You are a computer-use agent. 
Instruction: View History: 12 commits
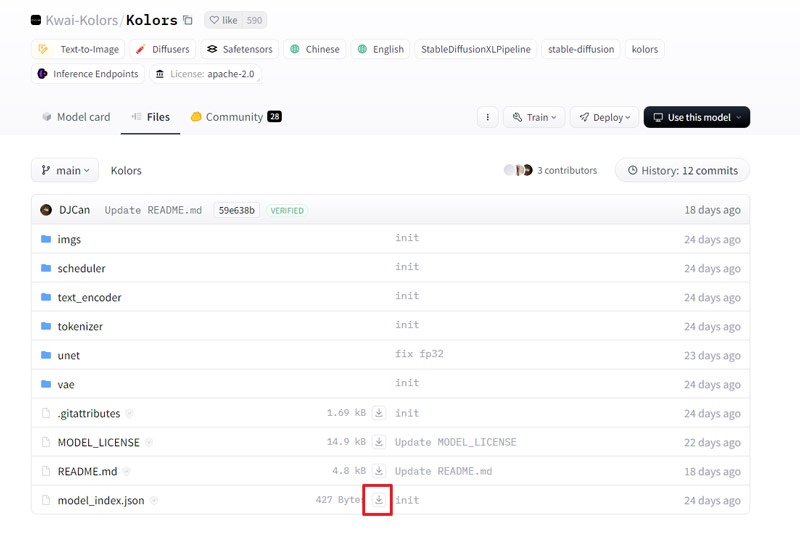coord(682,171)
